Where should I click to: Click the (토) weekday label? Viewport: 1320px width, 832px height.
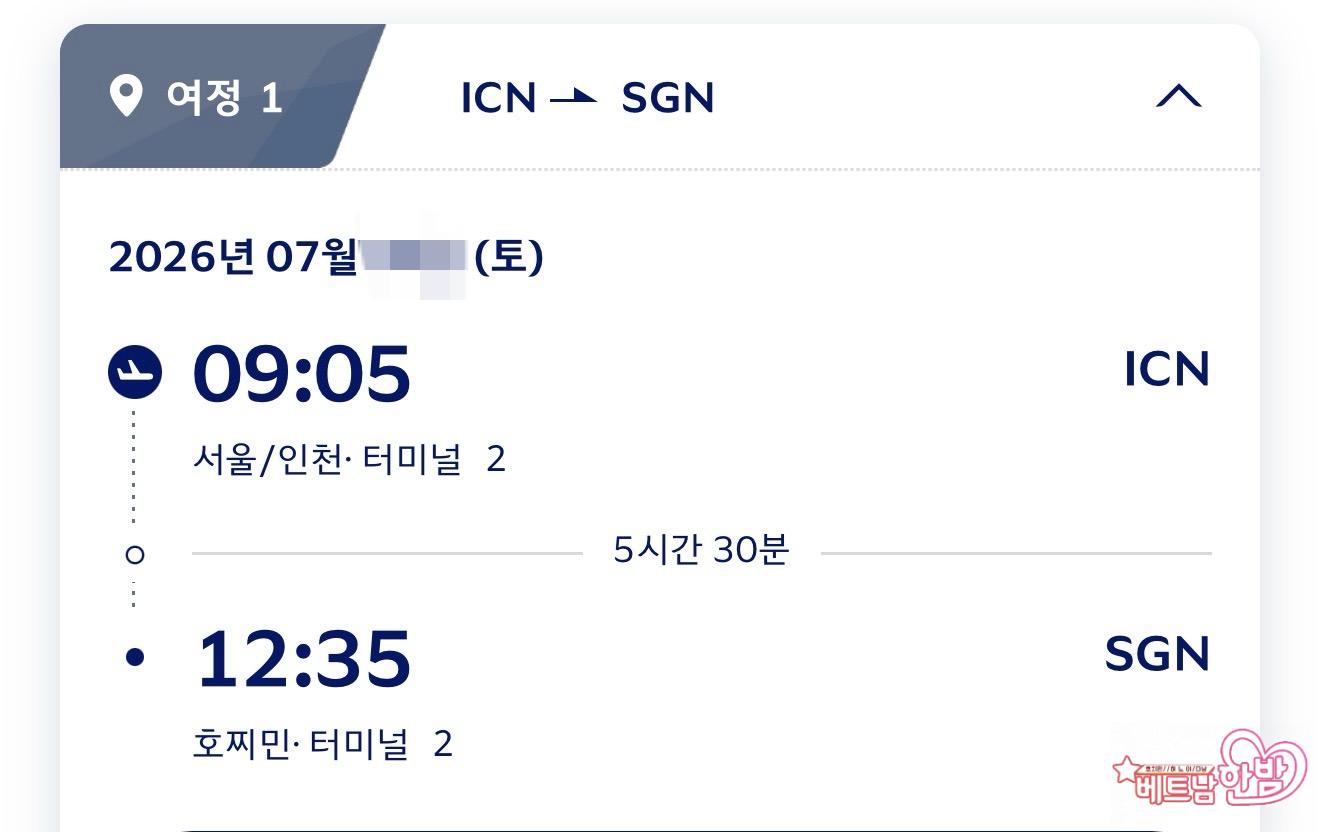(x=508, y=257)
